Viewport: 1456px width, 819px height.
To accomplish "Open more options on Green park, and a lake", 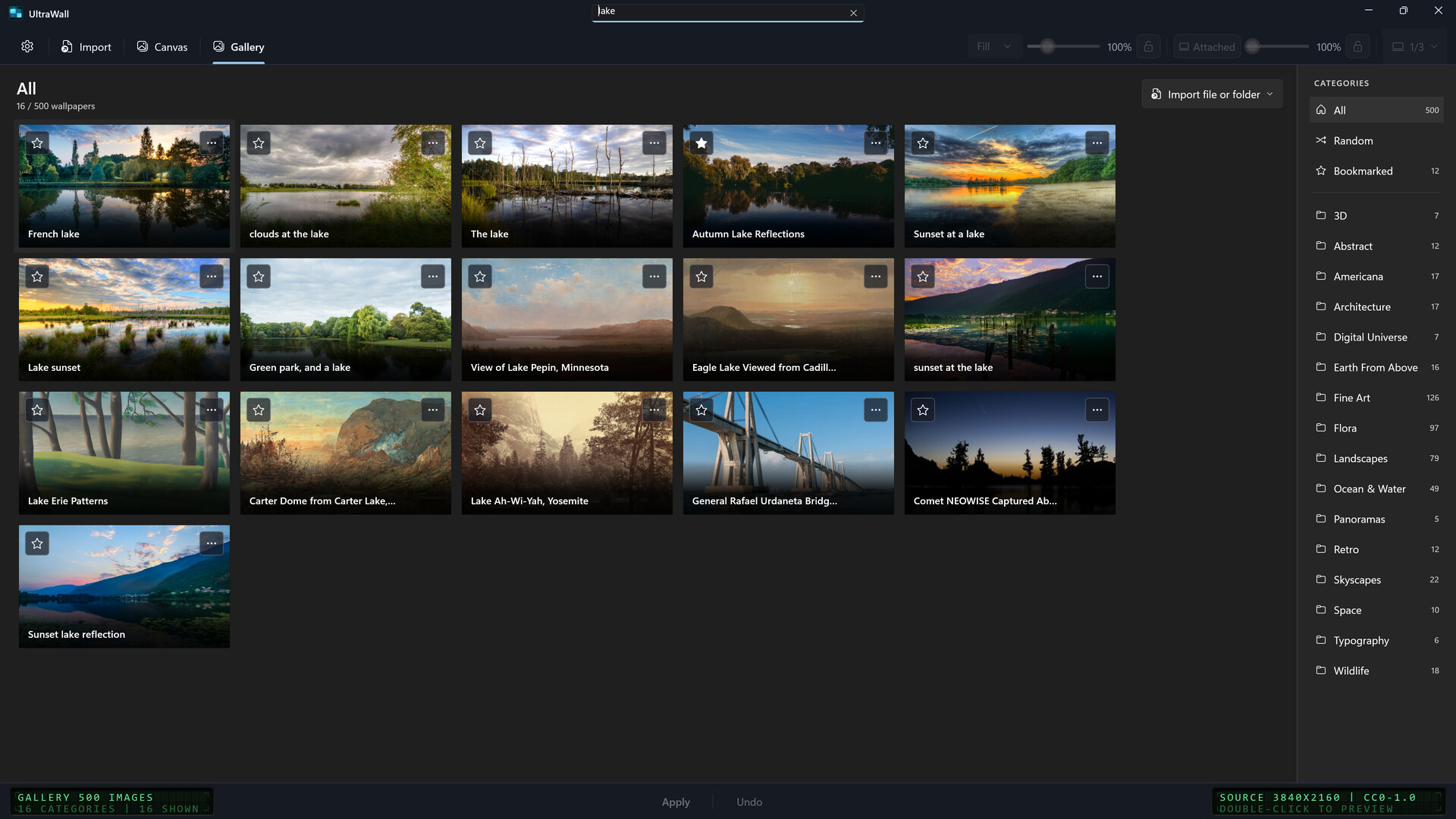I will [x=433, y=276].
